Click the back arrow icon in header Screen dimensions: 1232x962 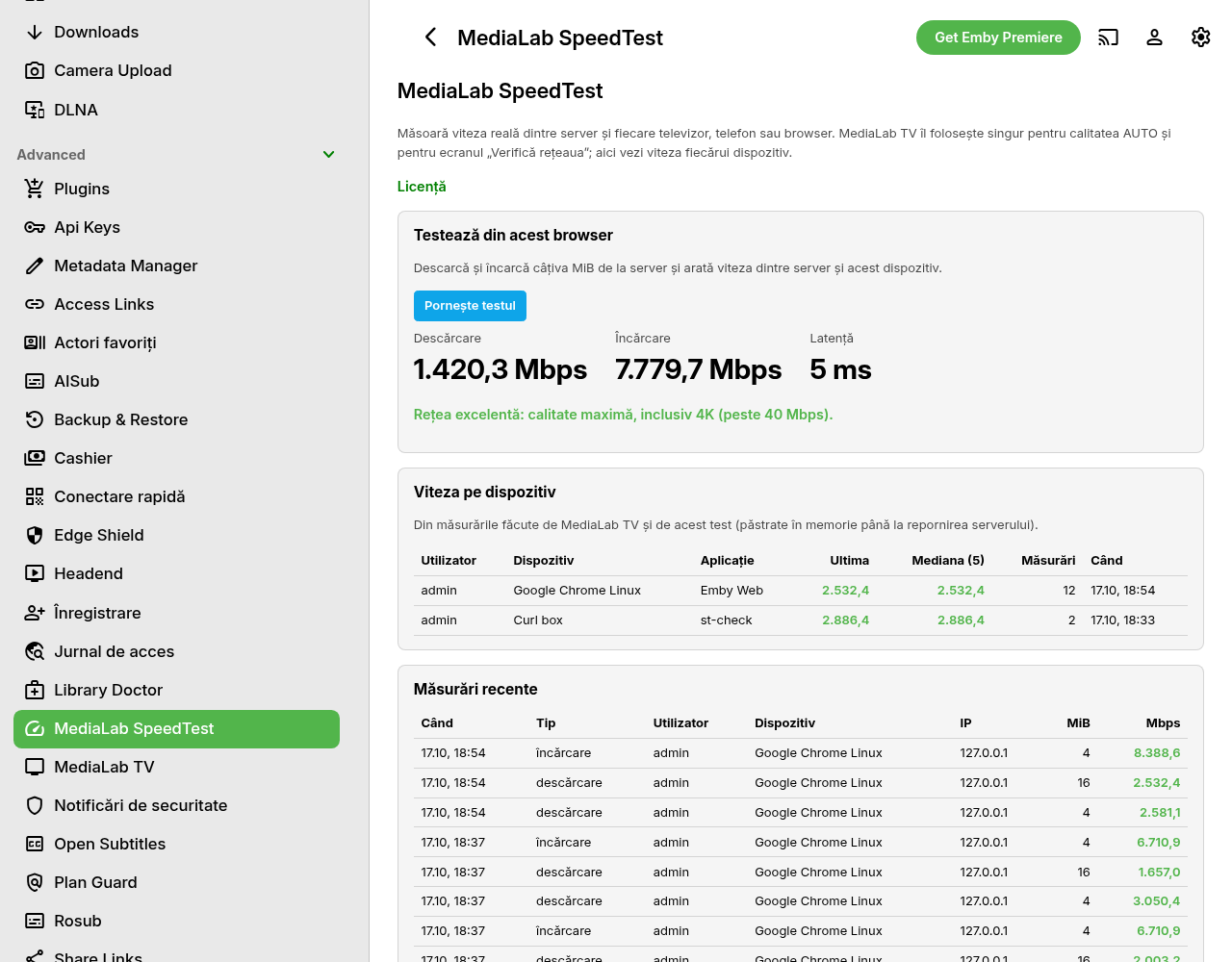[x=430, y=38]
